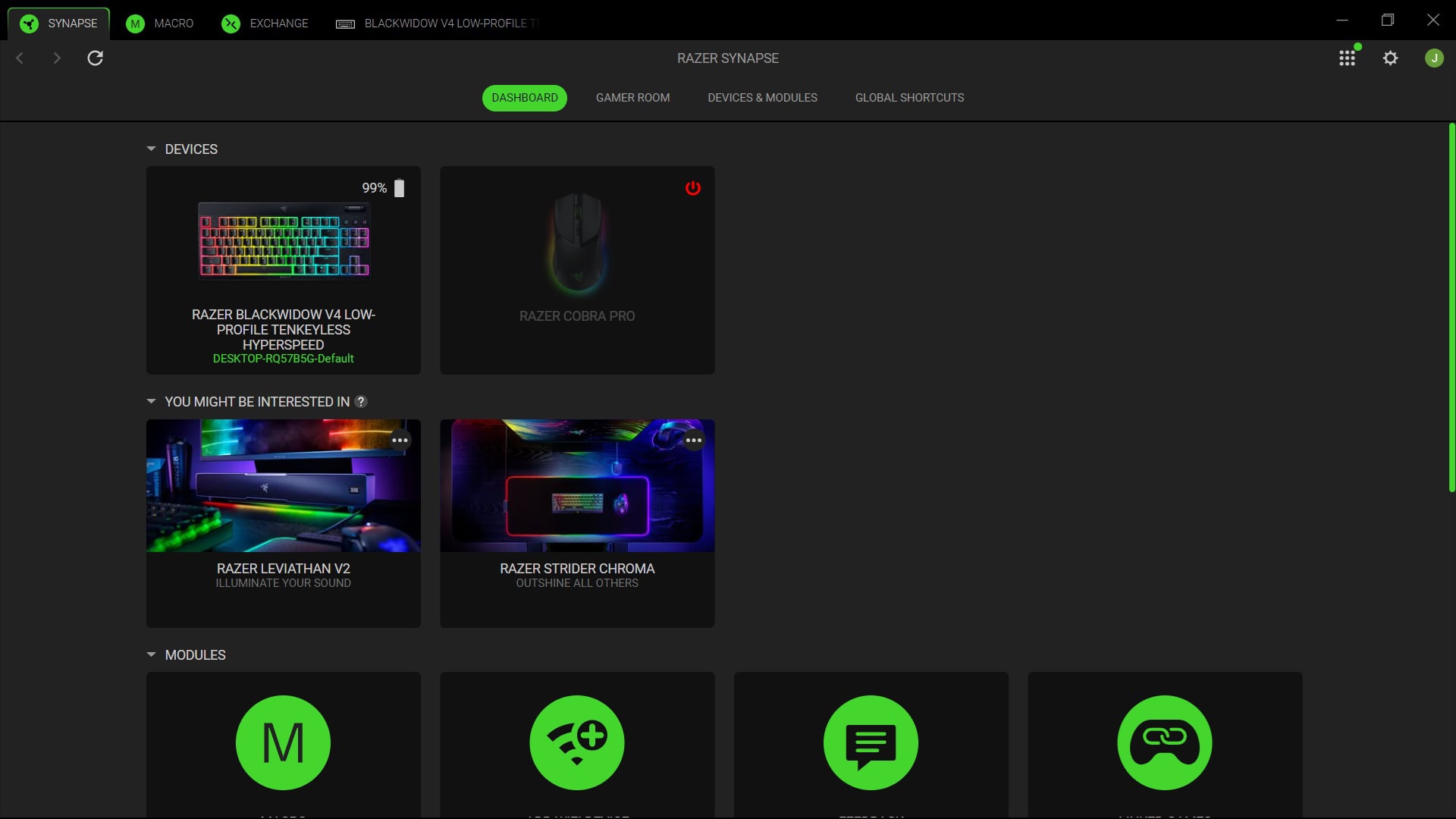Image resolution: width=1456 pixels, height=819 pixels.
Task: Click the 99% battery percentage
Action: pos(375,188)
